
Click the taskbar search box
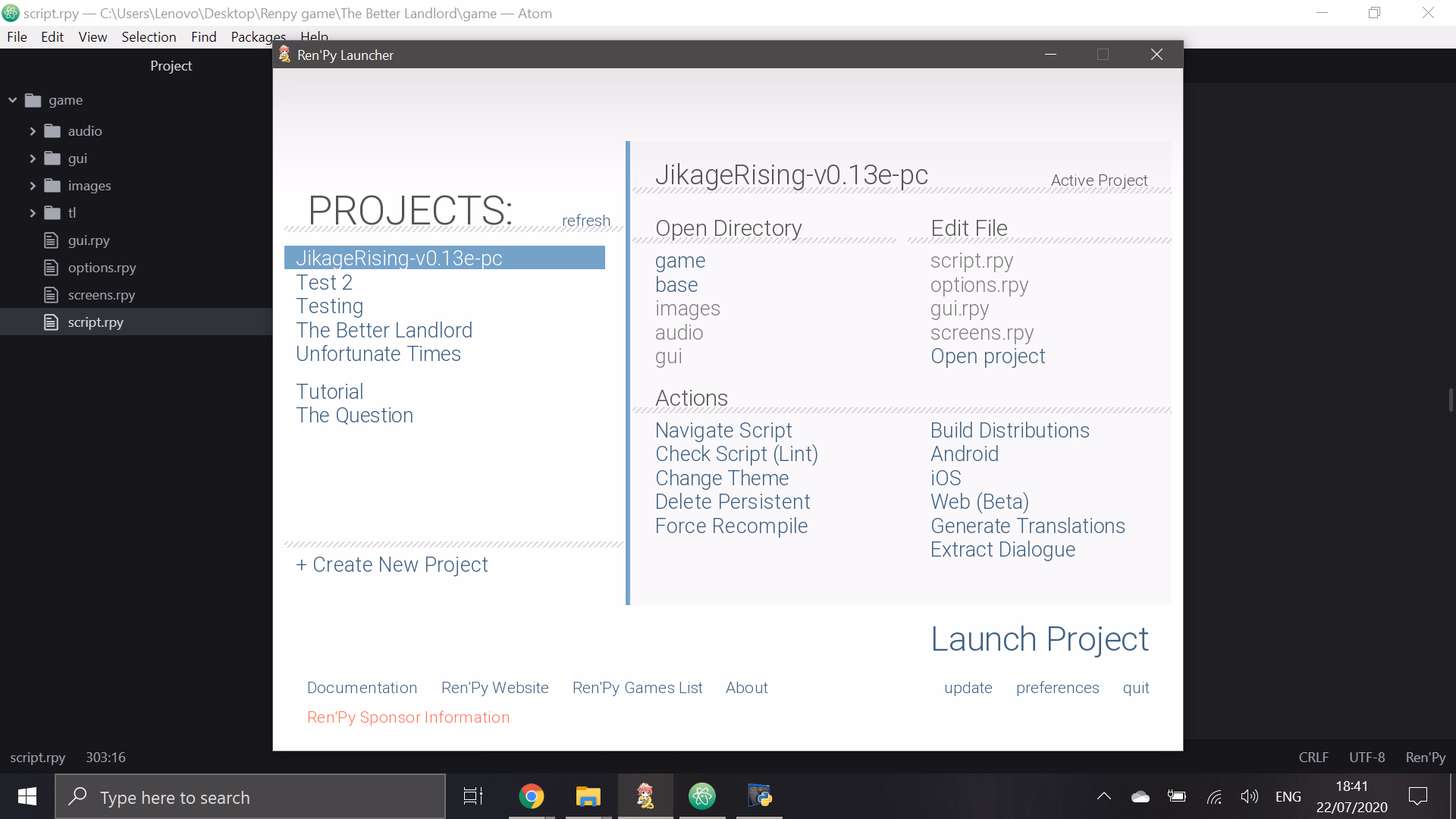click(x=250, y=796)
